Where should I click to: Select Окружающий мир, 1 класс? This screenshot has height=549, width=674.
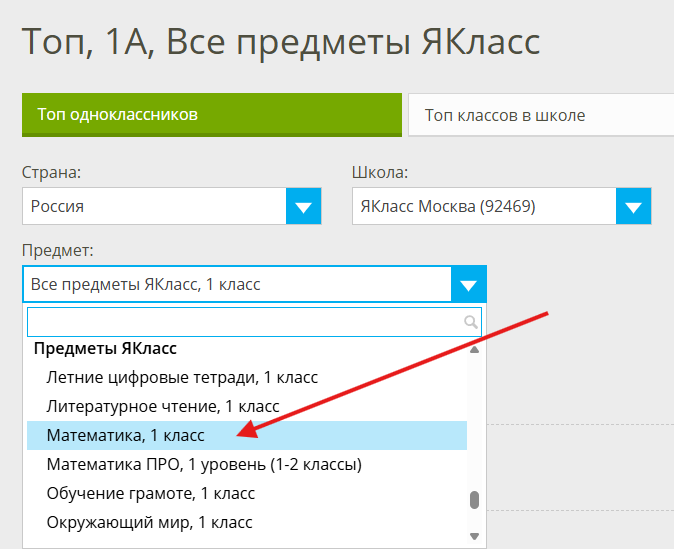pos(247,522)
